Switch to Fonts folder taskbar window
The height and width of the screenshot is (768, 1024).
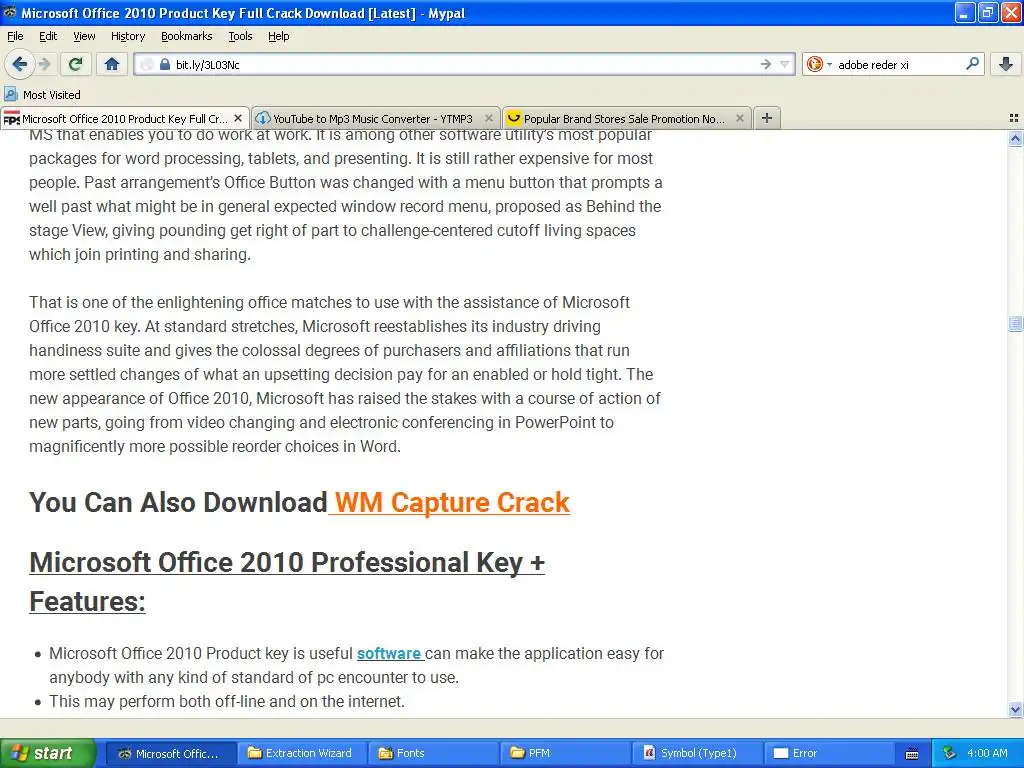[x=433, y=753]
